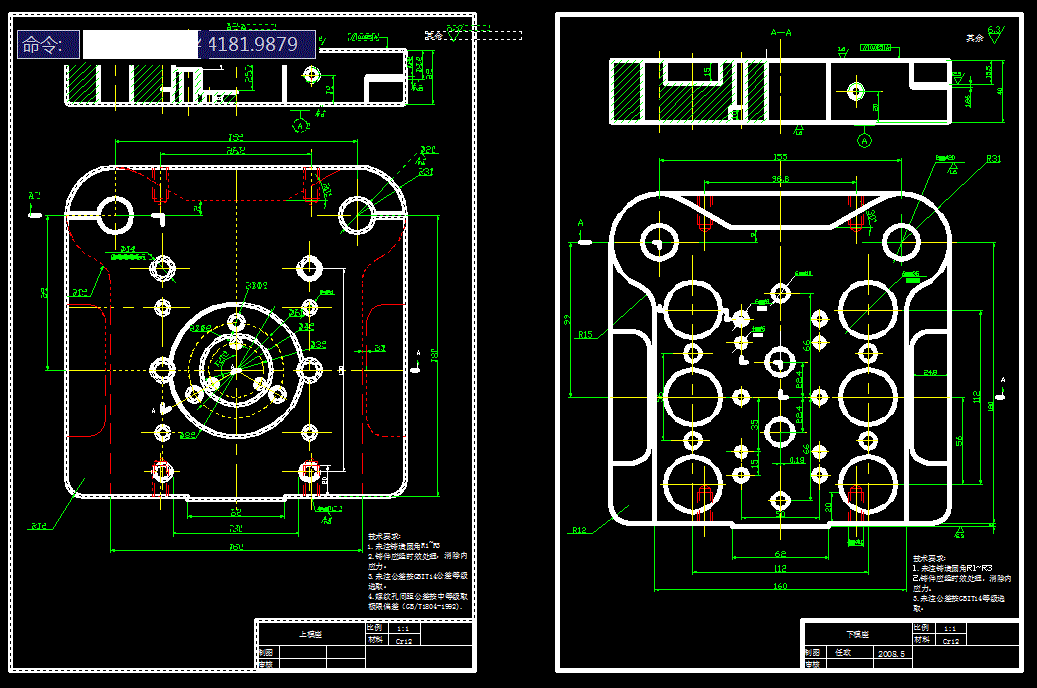The width and height of the screenshot is (1037, 688).
Task: Select Cr12 material cell in right title block
Action: (951, 641)
